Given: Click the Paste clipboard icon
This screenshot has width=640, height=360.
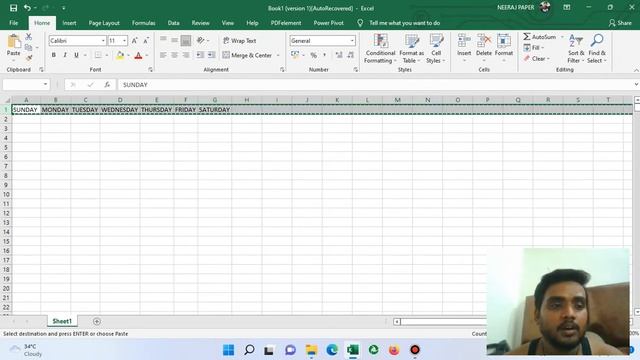Looking at the screenshot, I should (x=13, y=42).
